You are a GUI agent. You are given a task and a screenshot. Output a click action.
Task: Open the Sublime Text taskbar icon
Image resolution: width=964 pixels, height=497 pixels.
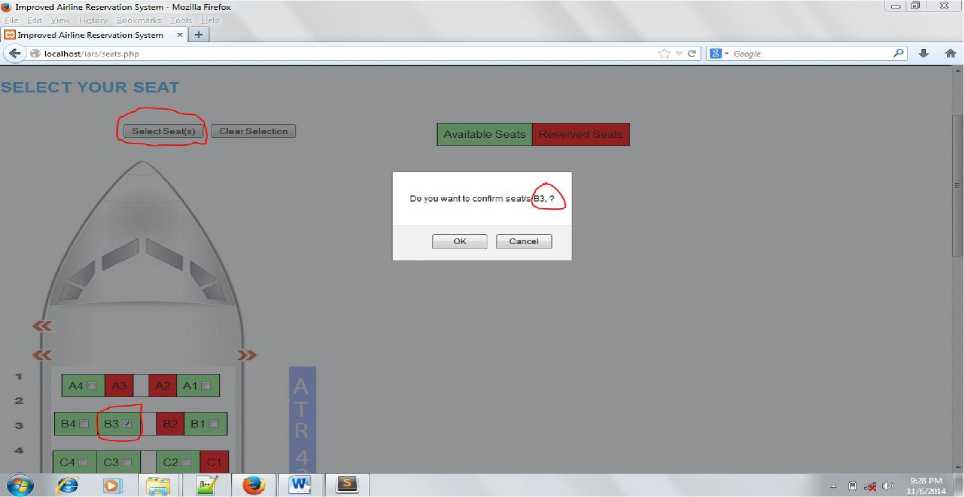(347, 485)
